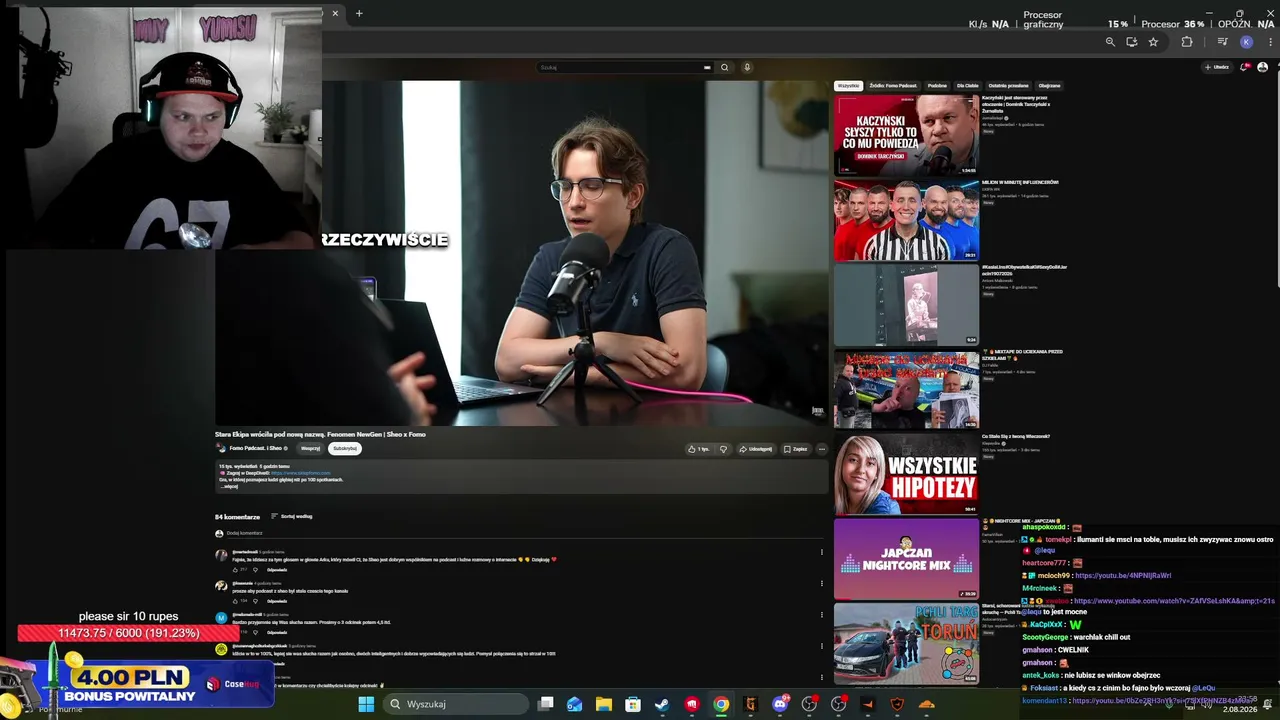Select the Dla Ciebie filter chip
This screenshot has width=1280, height=720.
coord(967,86)
